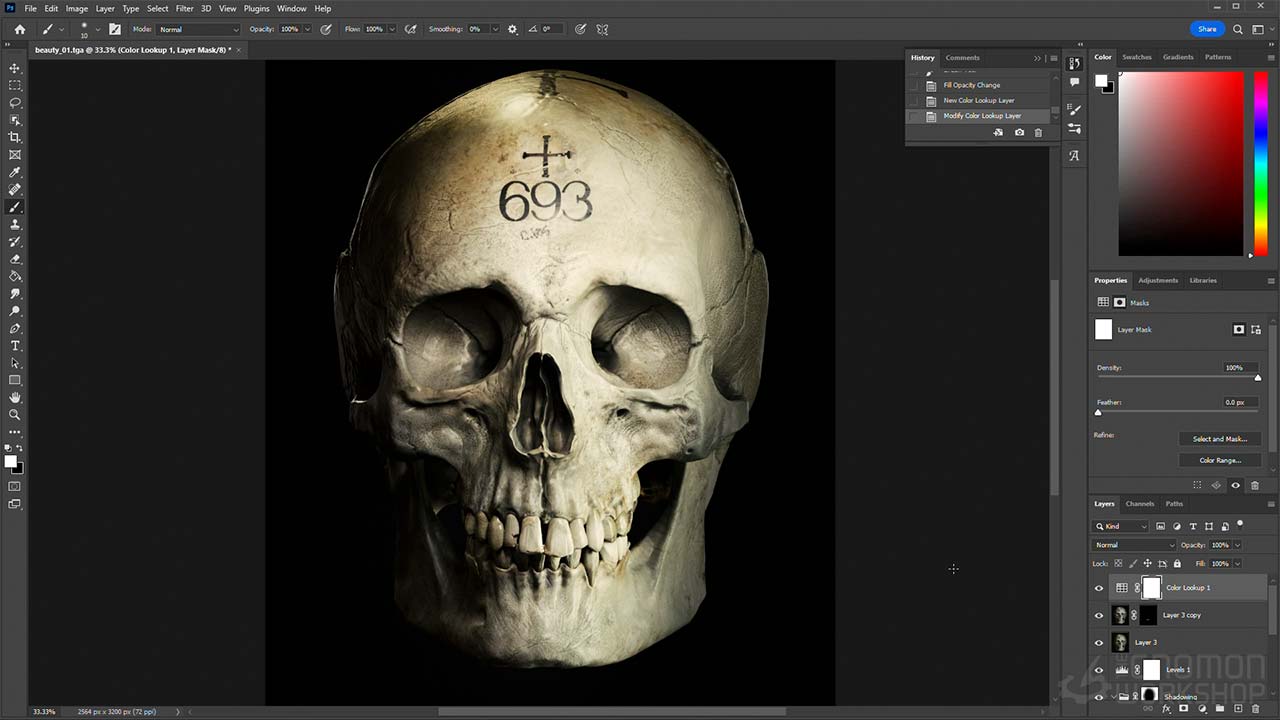Viewport: 1280px width, 720px height.
Task: Select the Lasso tool
Action: coord(15,103)
